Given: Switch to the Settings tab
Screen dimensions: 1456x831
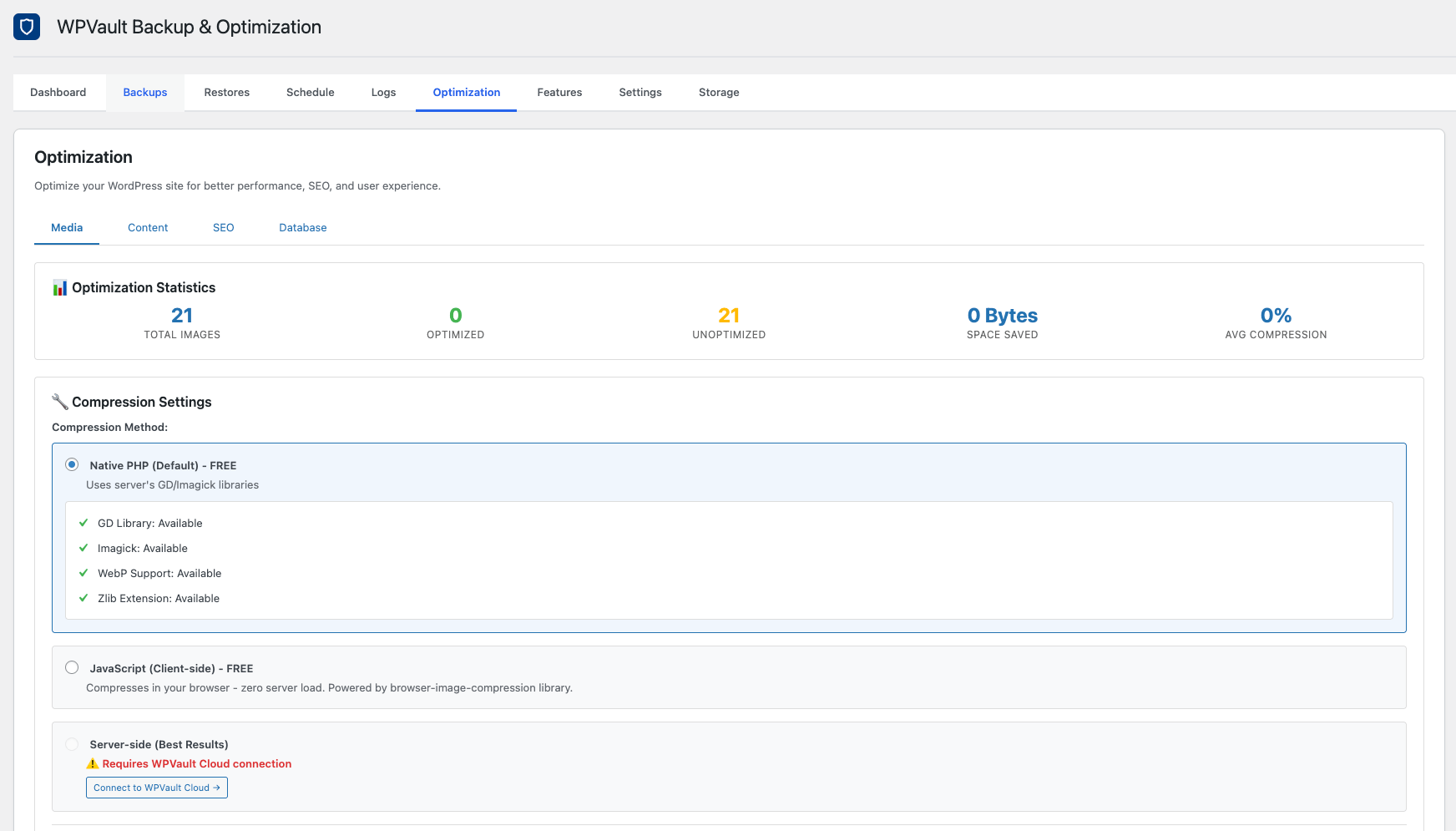Looking at the screenshot, I should [x=640, y=93].
